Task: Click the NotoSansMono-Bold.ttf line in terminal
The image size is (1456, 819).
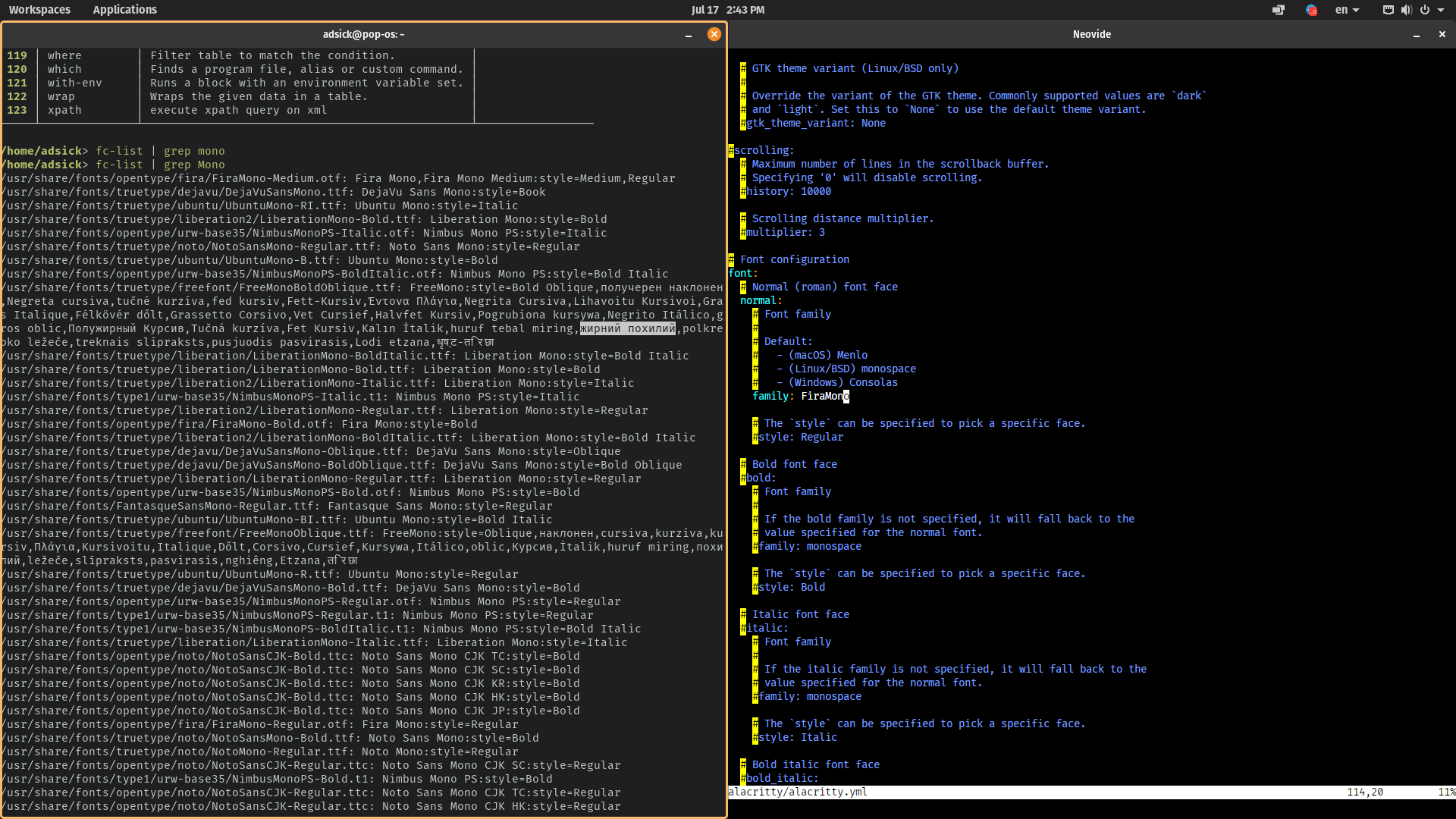Action: (270, 738)
